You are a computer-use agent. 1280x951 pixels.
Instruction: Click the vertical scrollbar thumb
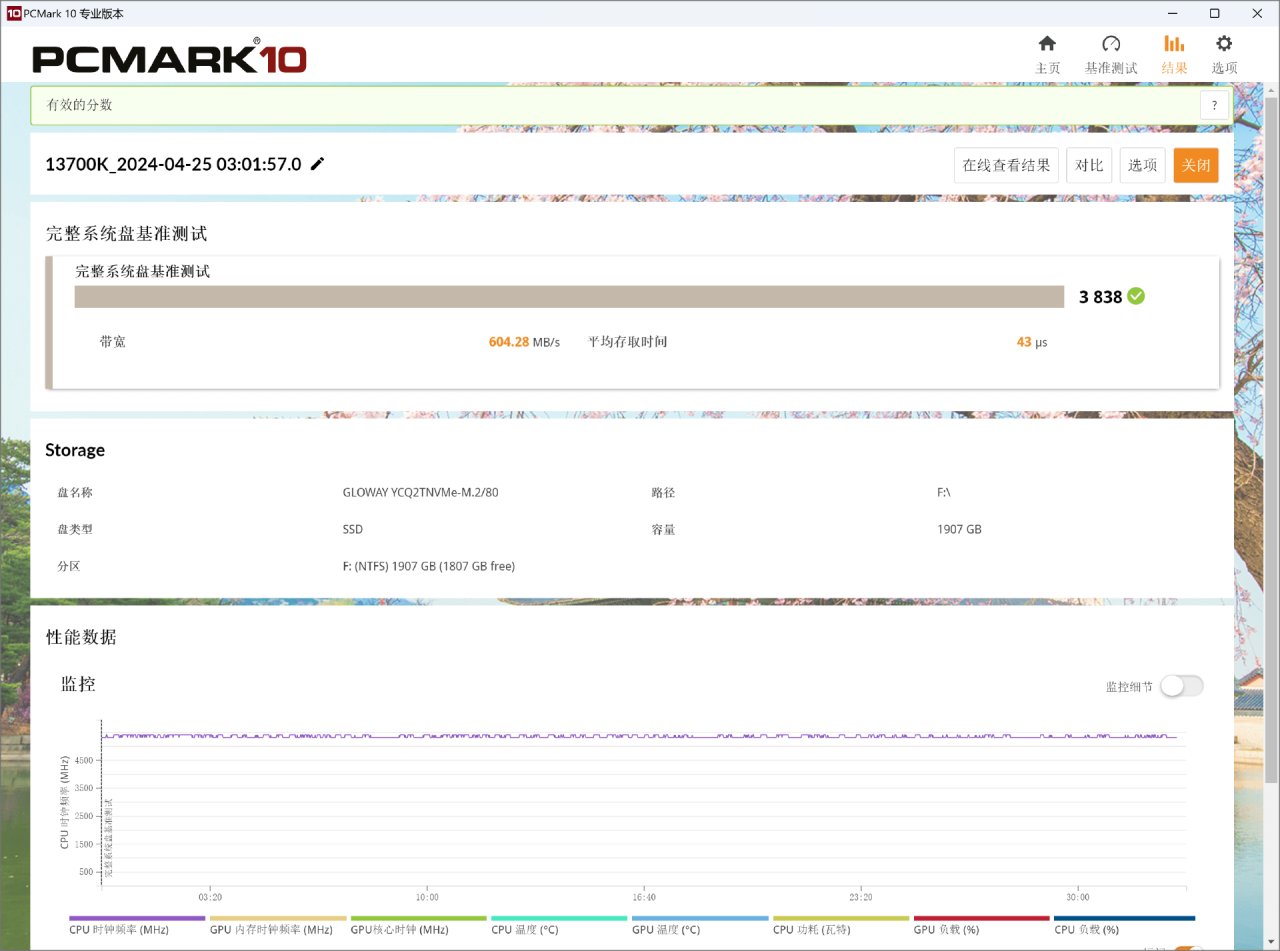[x=1271, y=440]
